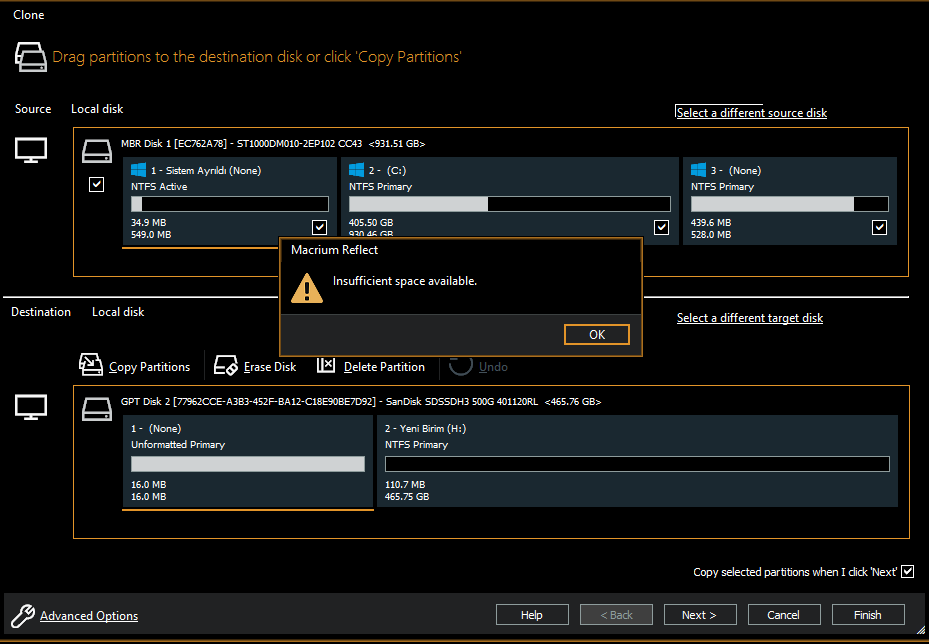This screenshot has width=929, height=644.
Task: Click the 16.0 MB unformatted partition bar
Action: [248, 464]
